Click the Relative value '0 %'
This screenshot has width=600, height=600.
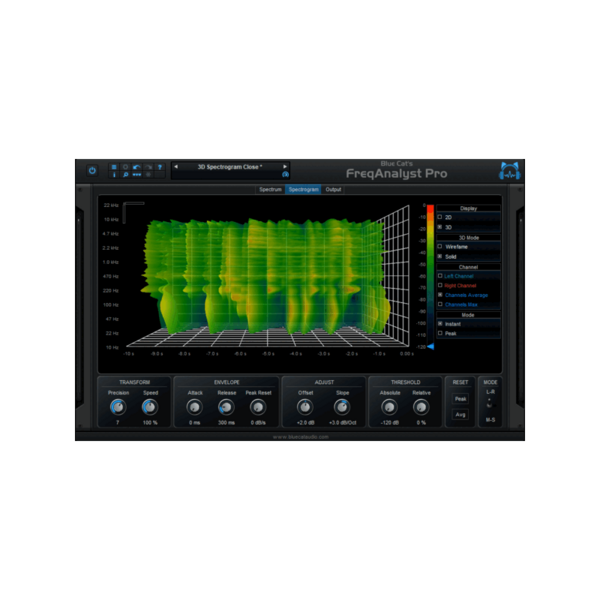tap(421, 423)
